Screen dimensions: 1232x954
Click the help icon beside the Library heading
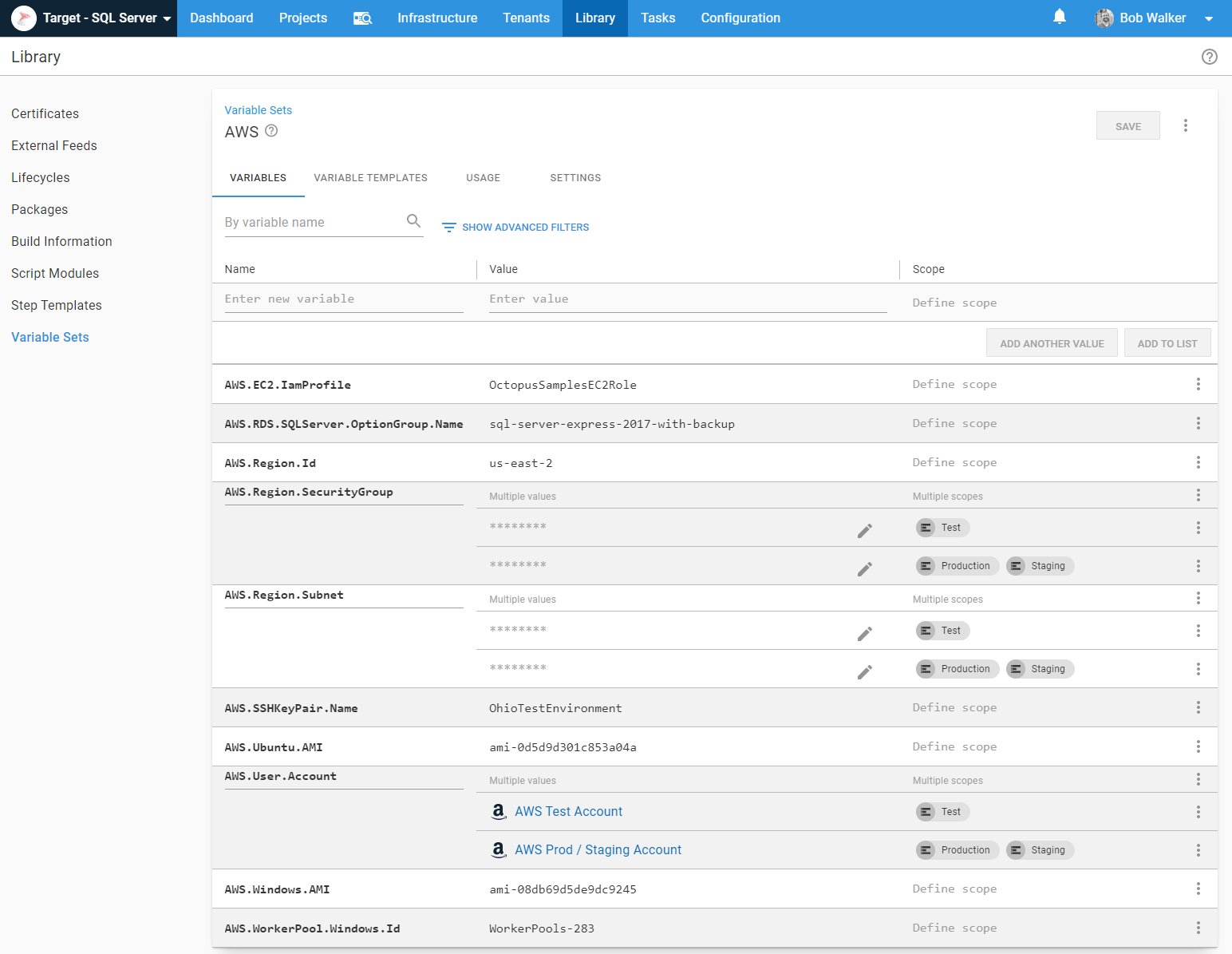(1209, 57)
